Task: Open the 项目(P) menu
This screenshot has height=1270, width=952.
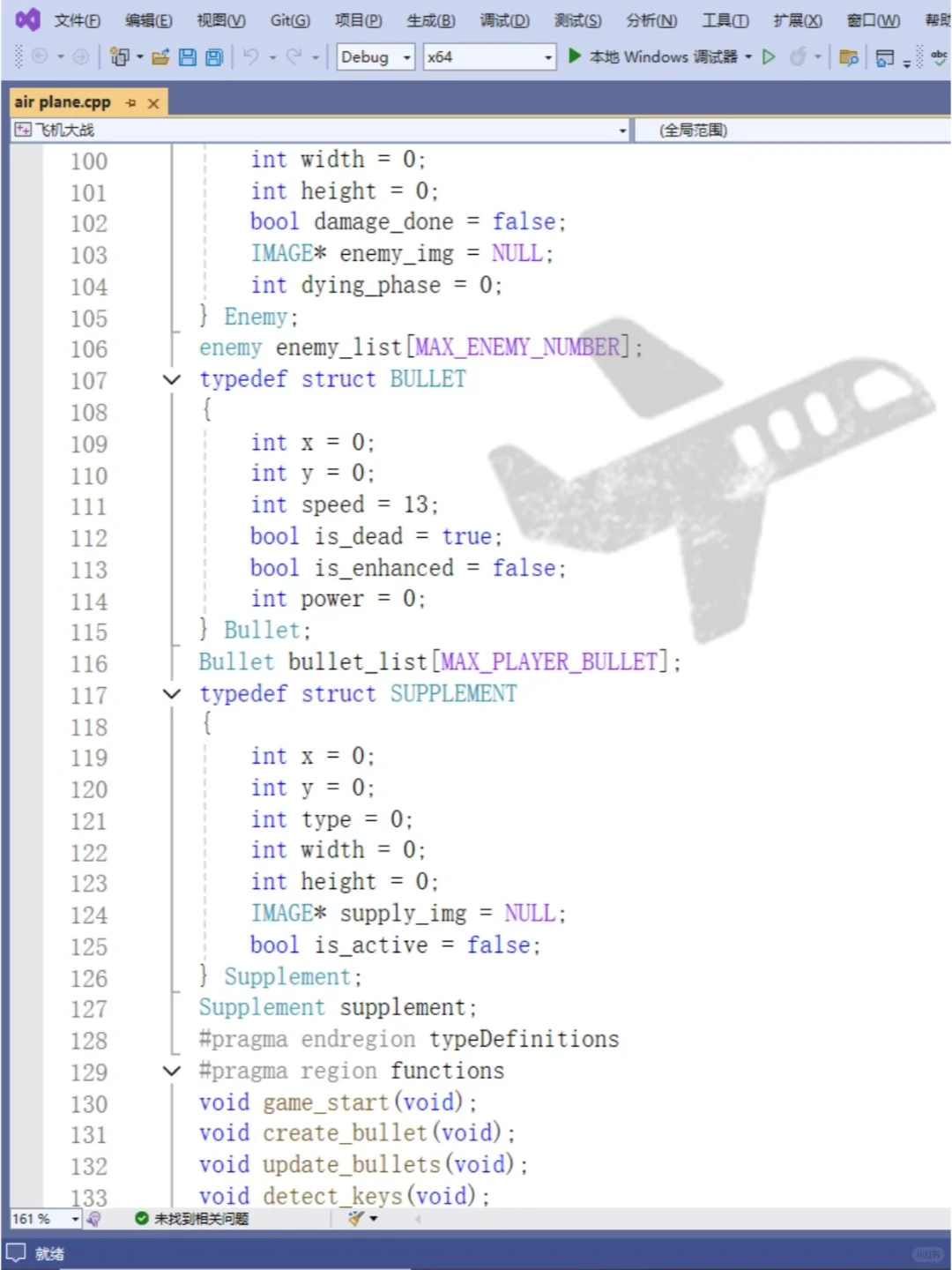Action: pos(359,20)
